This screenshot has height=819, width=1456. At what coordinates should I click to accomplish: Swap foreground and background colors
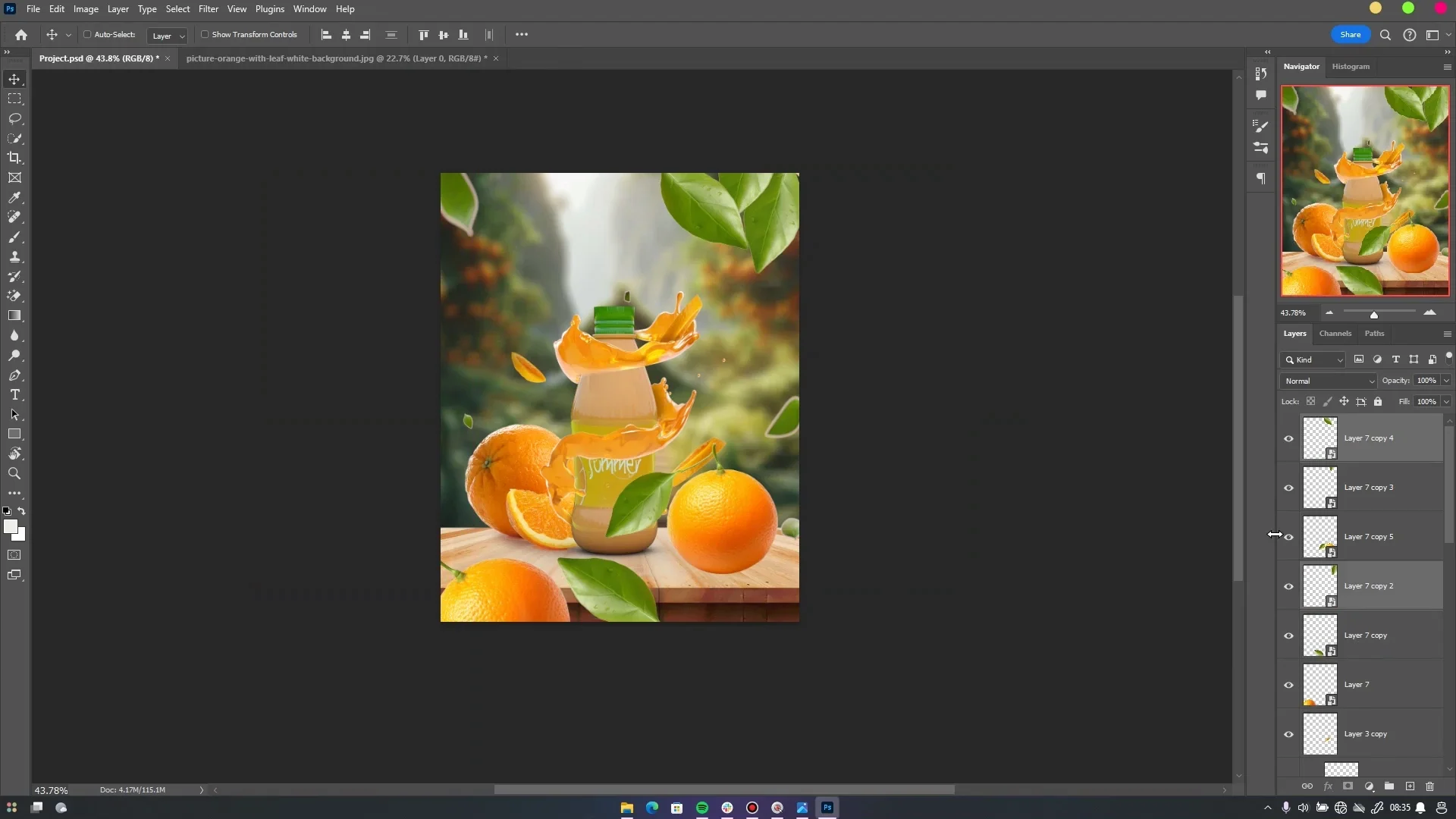tap(22, 511)
